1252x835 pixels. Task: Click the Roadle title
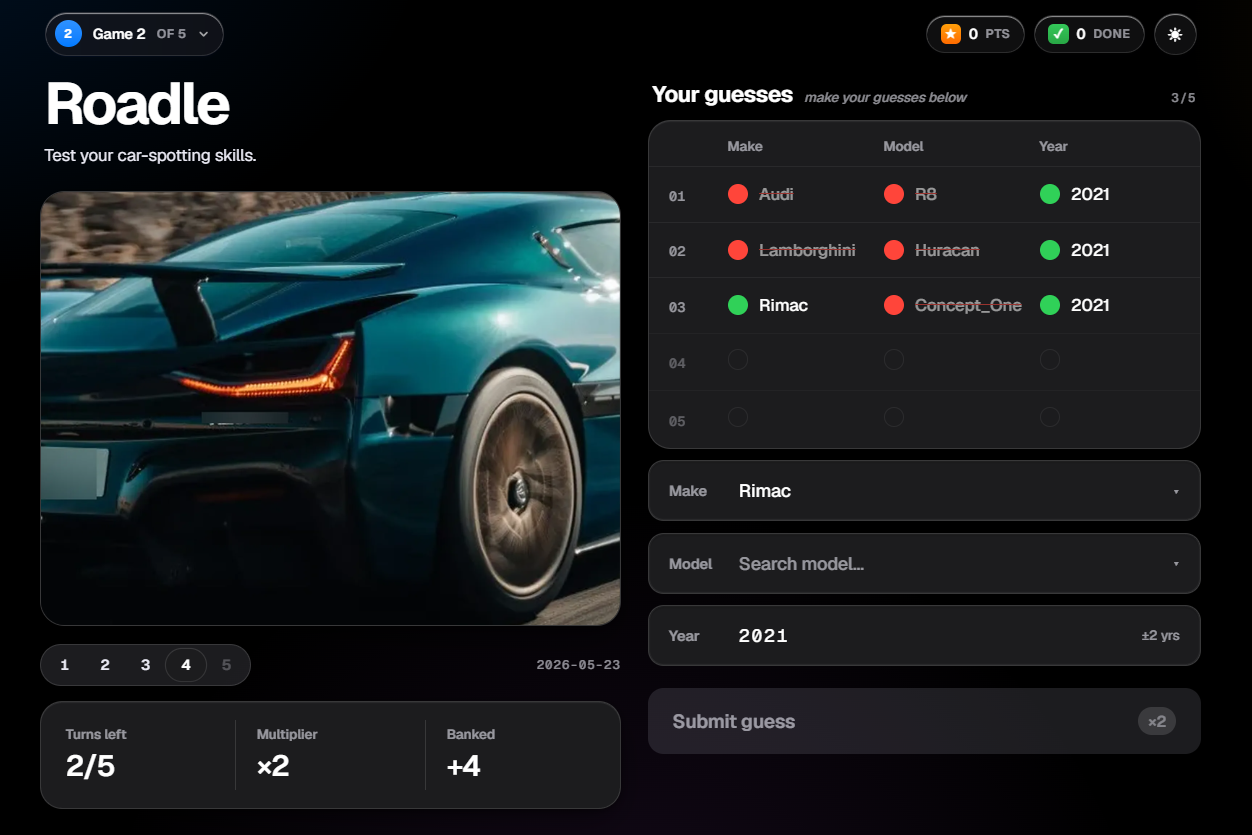[x=137, y=104]
